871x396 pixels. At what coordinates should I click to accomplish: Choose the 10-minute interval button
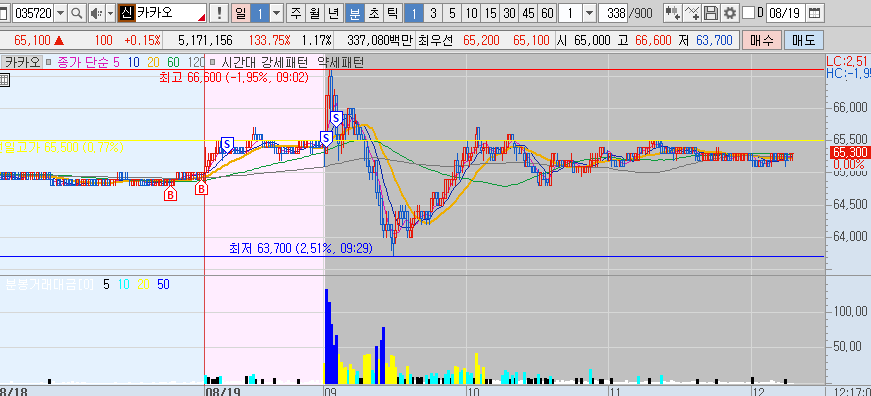coord(472,13)
